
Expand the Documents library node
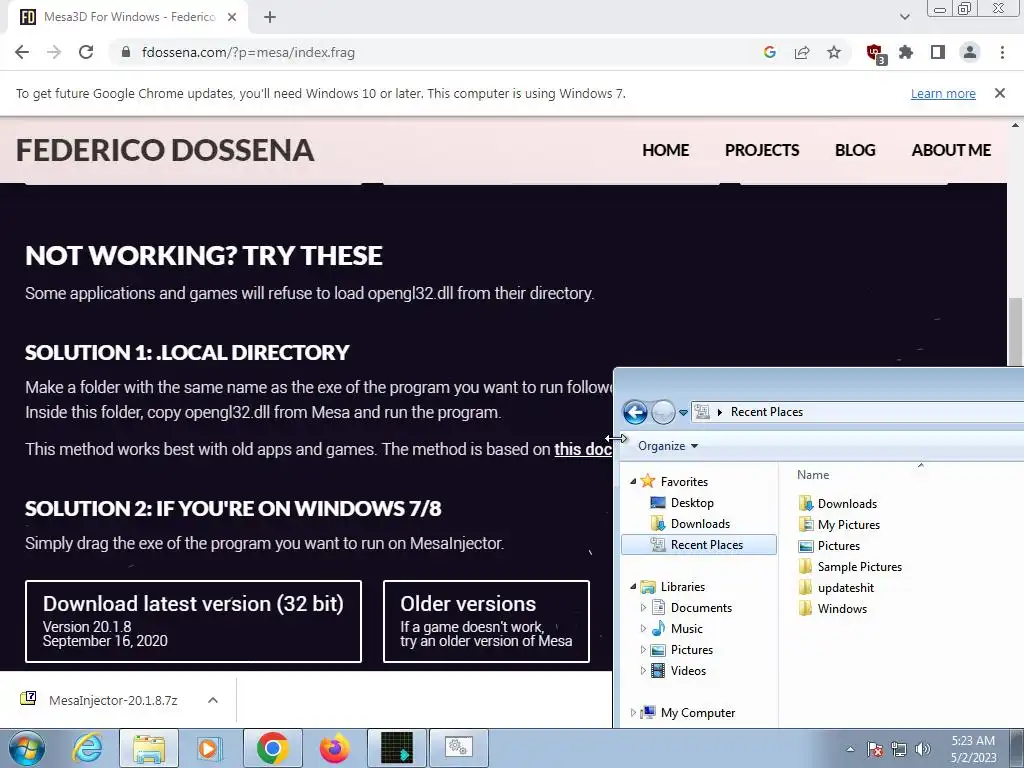click(643, 608)
